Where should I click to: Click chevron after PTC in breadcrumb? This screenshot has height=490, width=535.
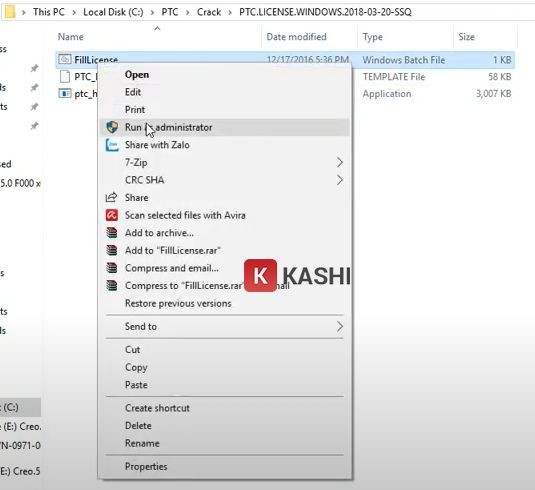187,12
